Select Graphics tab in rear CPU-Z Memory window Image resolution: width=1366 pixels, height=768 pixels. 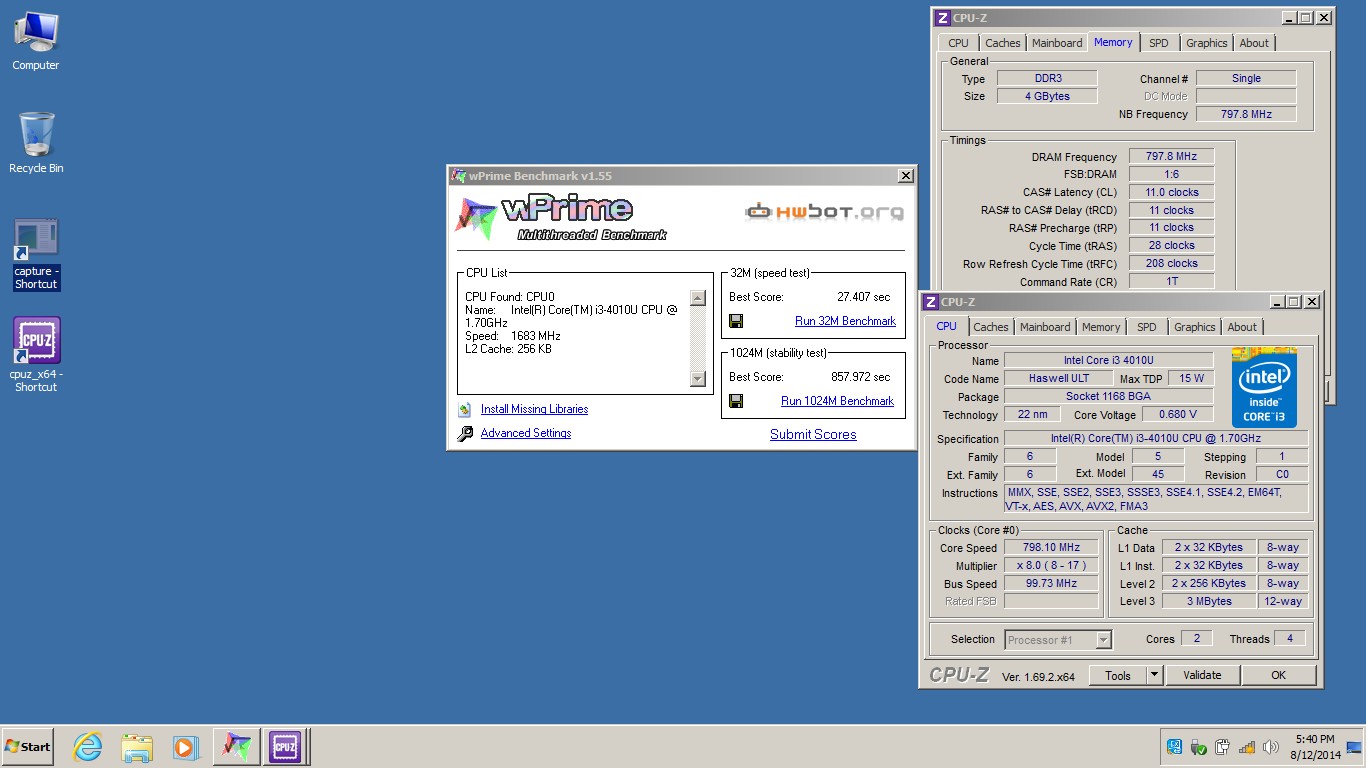point(1207,43)
